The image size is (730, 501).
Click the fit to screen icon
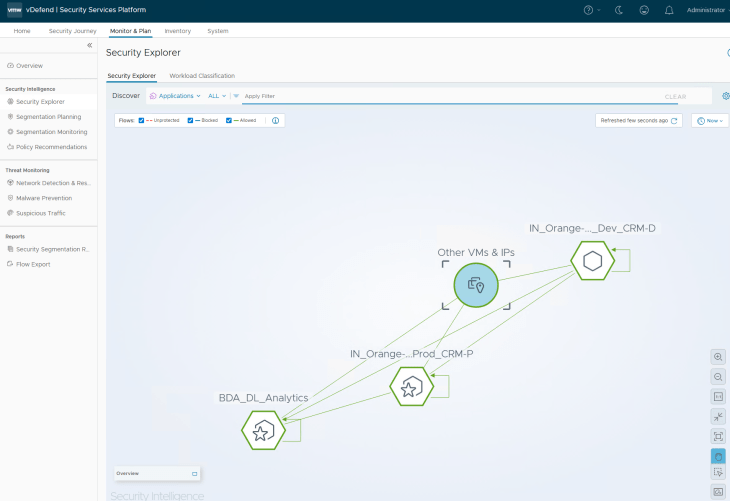pyautogui.click(x=718, y=436)
